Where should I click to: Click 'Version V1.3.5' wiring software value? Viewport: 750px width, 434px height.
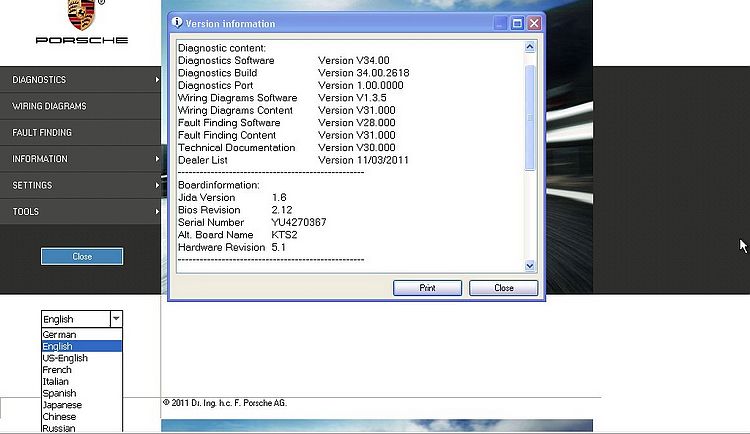tap(353, 98)
